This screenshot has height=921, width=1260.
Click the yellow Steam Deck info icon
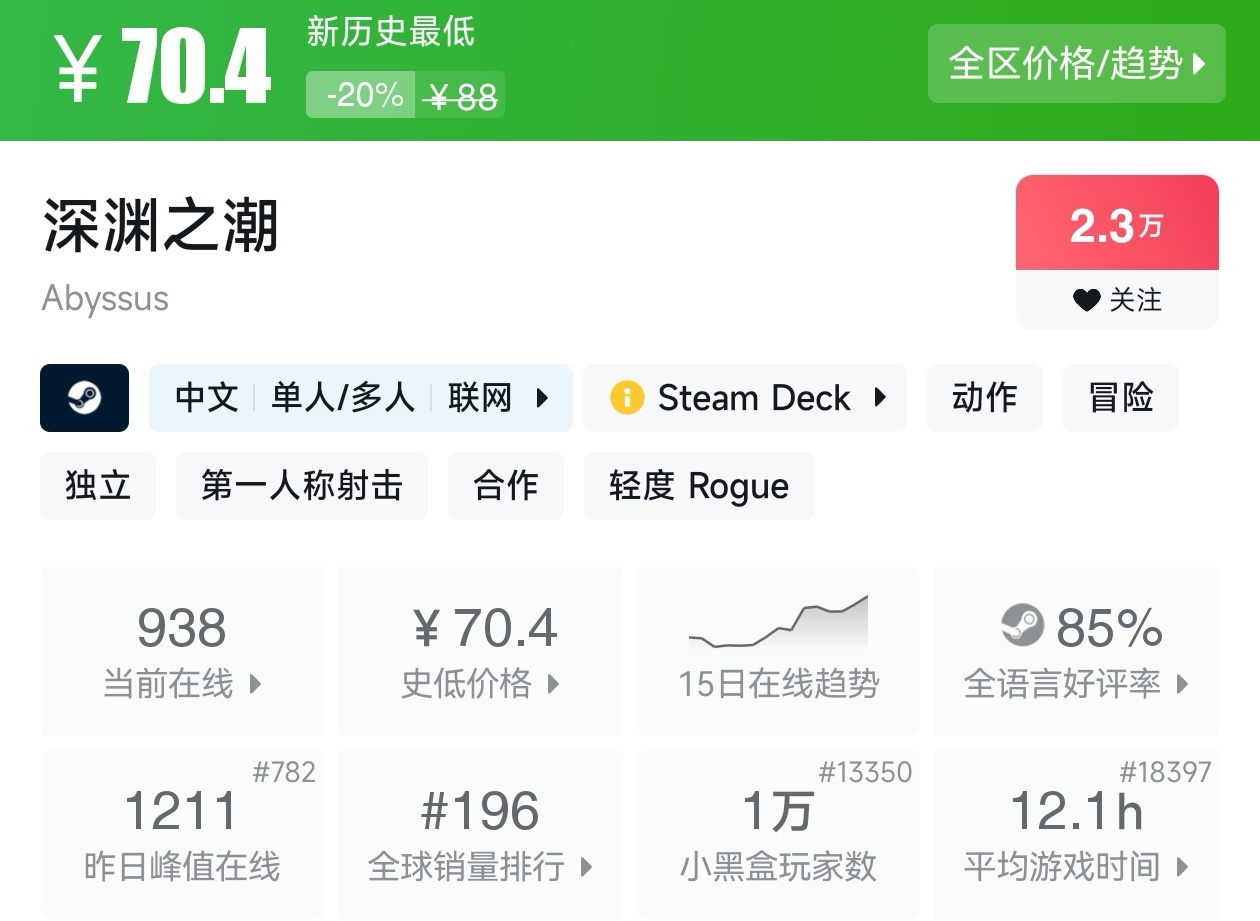click(x=627, y=398)
